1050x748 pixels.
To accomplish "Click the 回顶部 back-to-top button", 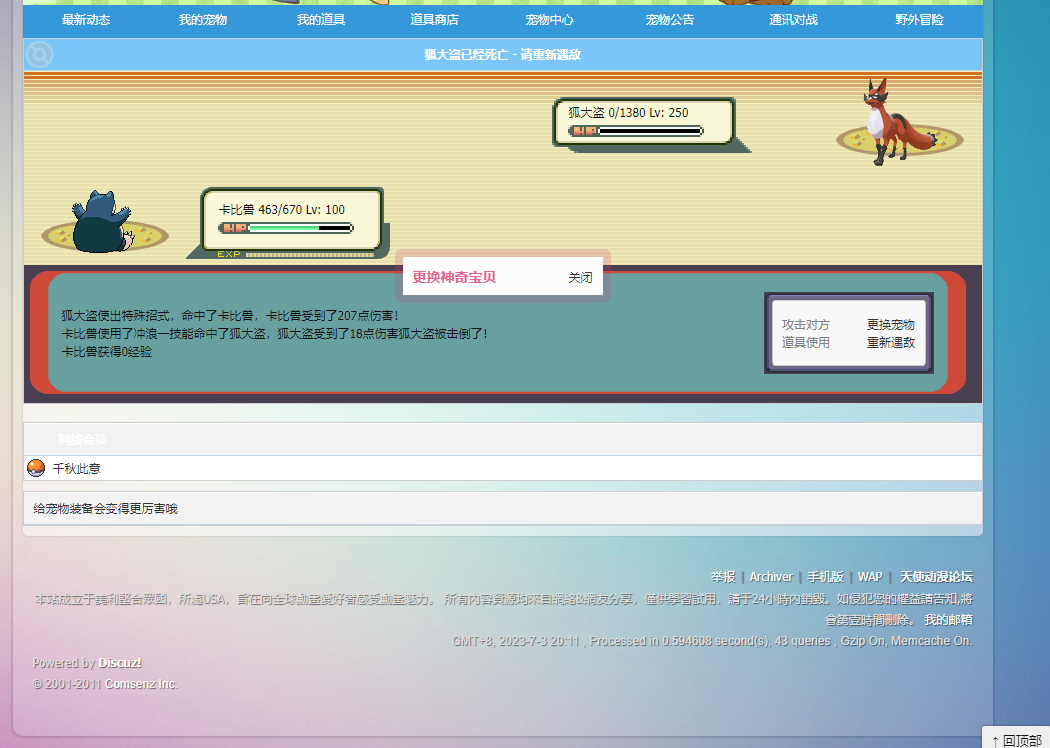I will pyautogui.click(x=1017, y=739).
